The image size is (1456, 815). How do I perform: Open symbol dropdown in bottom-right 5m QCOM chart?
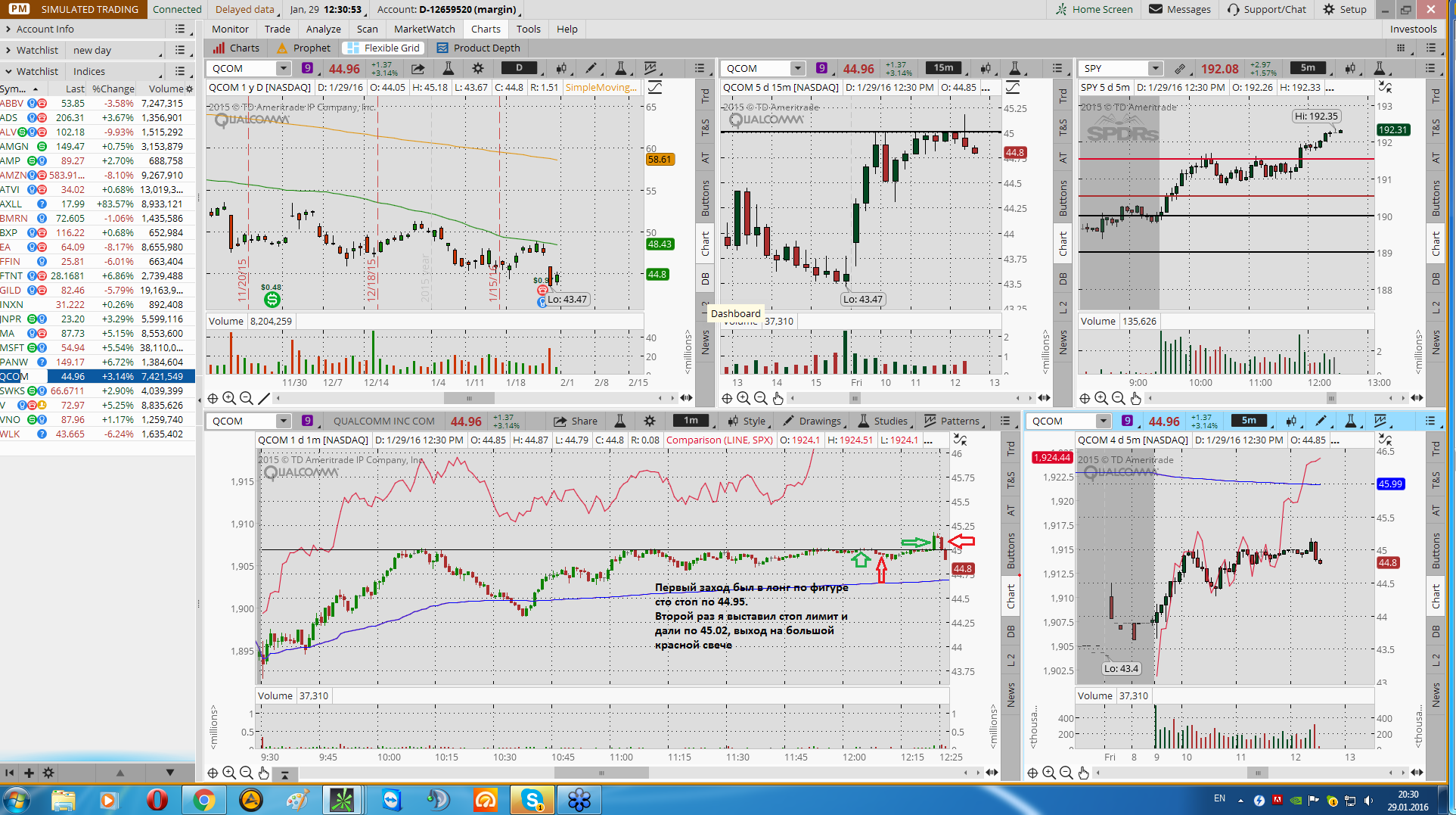1103,421
